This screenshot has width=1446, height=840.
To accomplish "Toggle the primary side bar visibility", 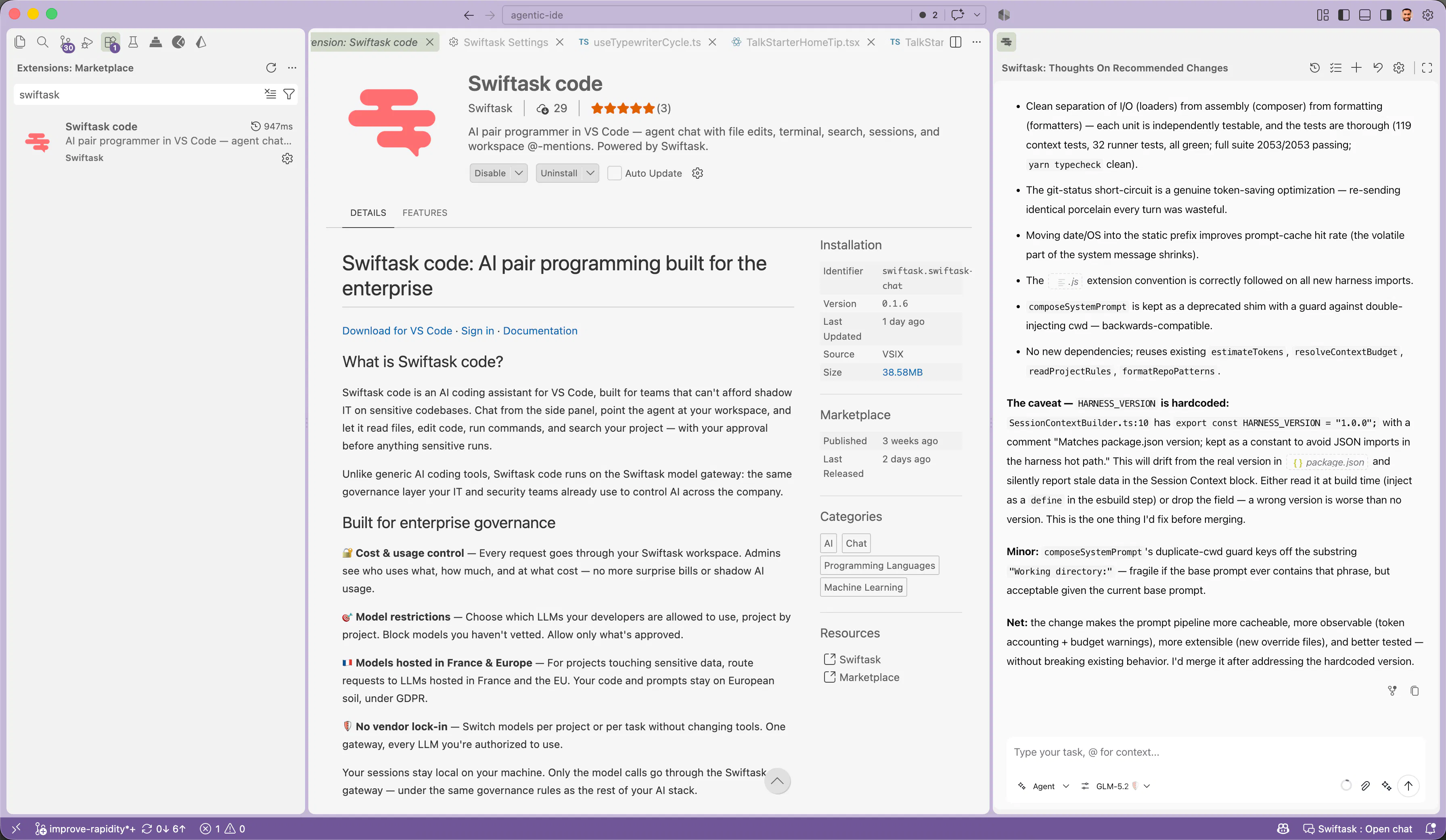I will point(1344,15).
